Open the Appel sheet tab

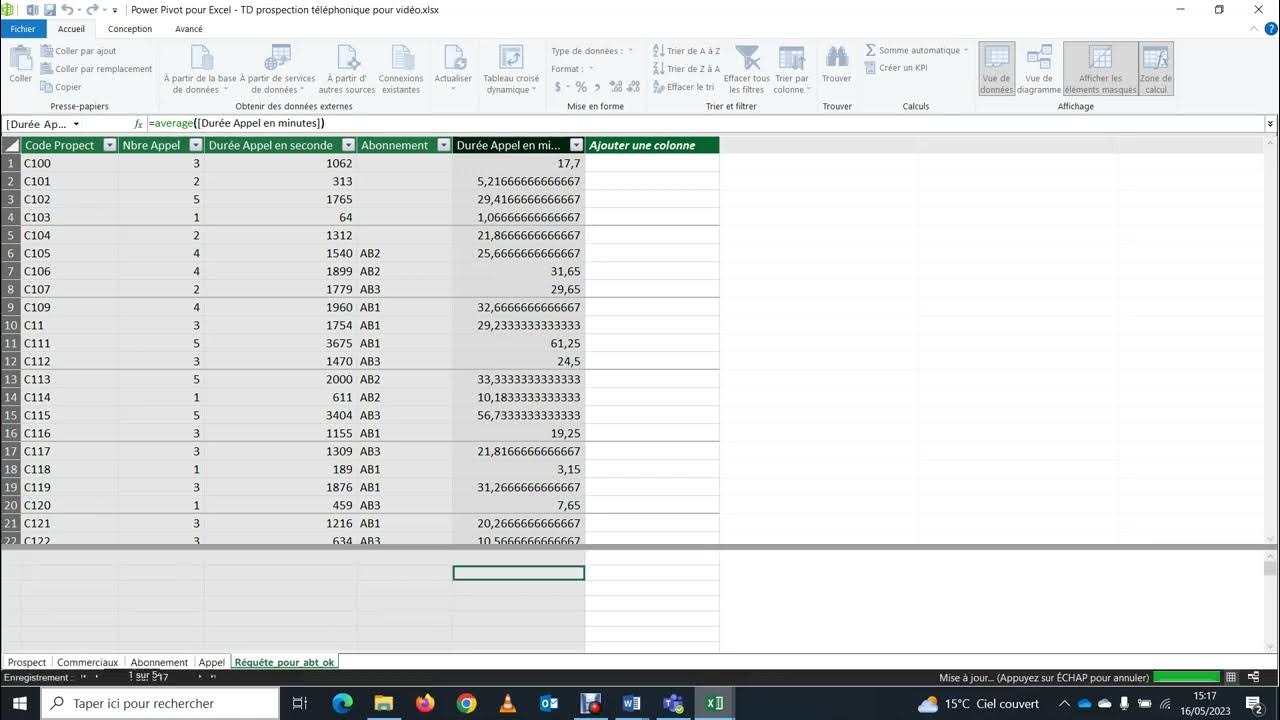click(x=211, y=662)
